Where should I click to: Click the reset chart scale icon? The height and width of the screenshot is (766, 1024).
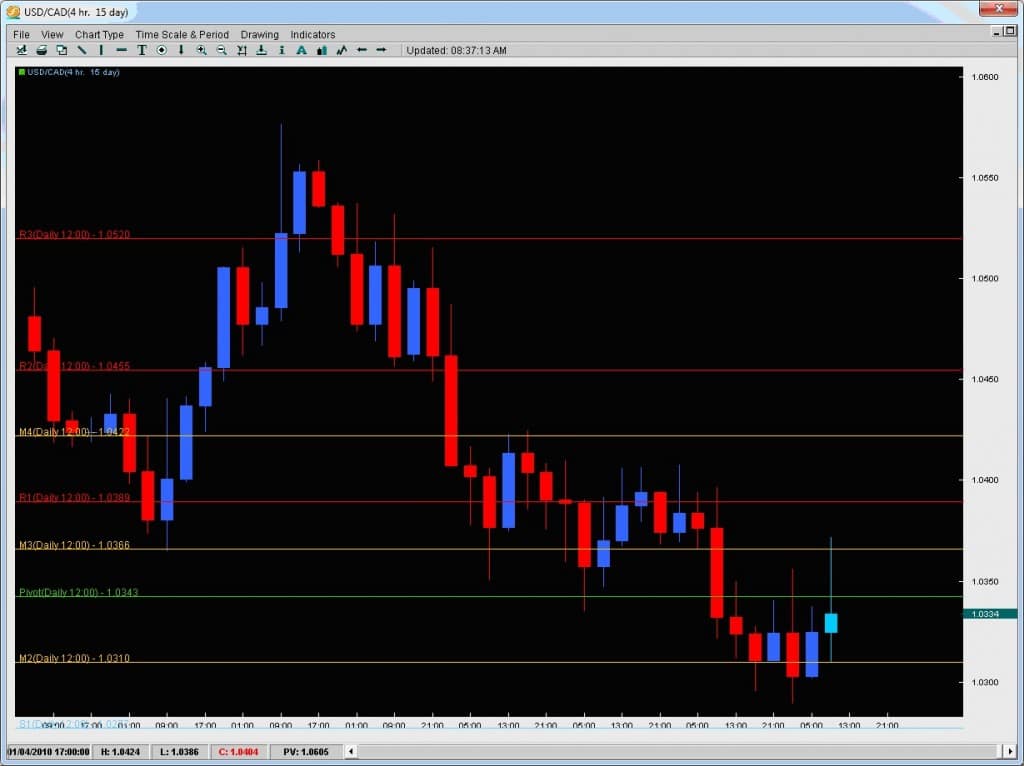point(242,50)
